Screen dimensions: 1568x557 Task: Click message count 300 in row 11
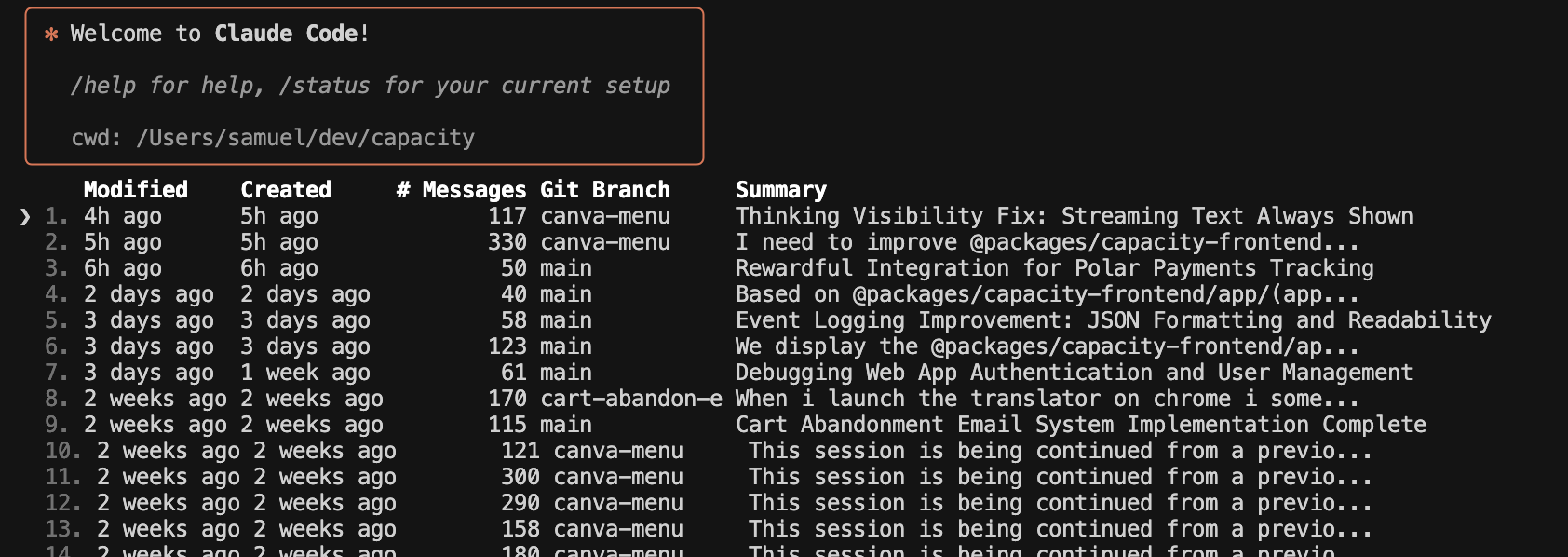pyautogui.click(x=520, y=477)
